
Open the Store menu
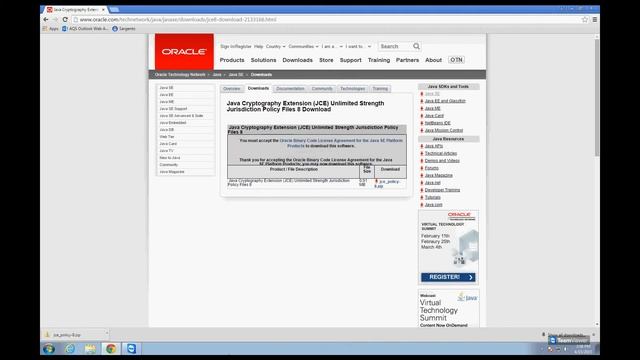(x=326, y=60)
